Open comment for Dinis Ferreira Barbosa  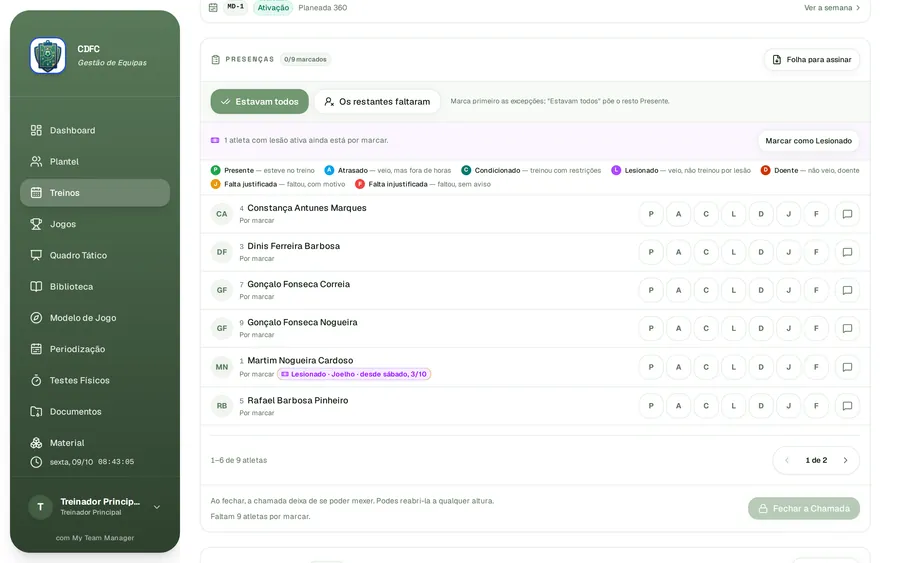pyautogui.click(x=847, y=252)
